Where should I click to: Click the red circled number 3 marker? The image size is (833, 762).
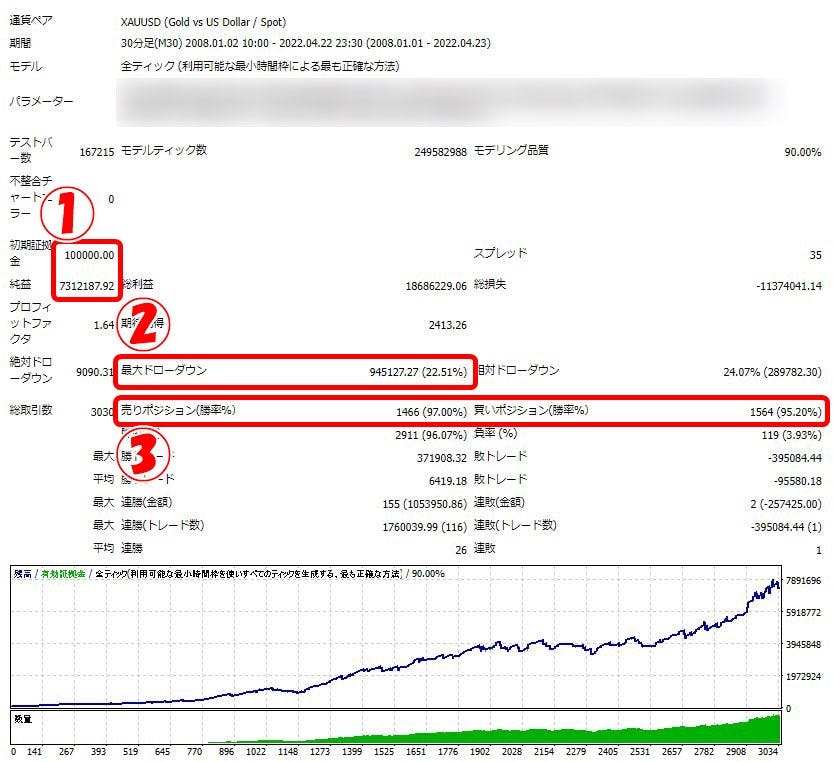(146, 456)
